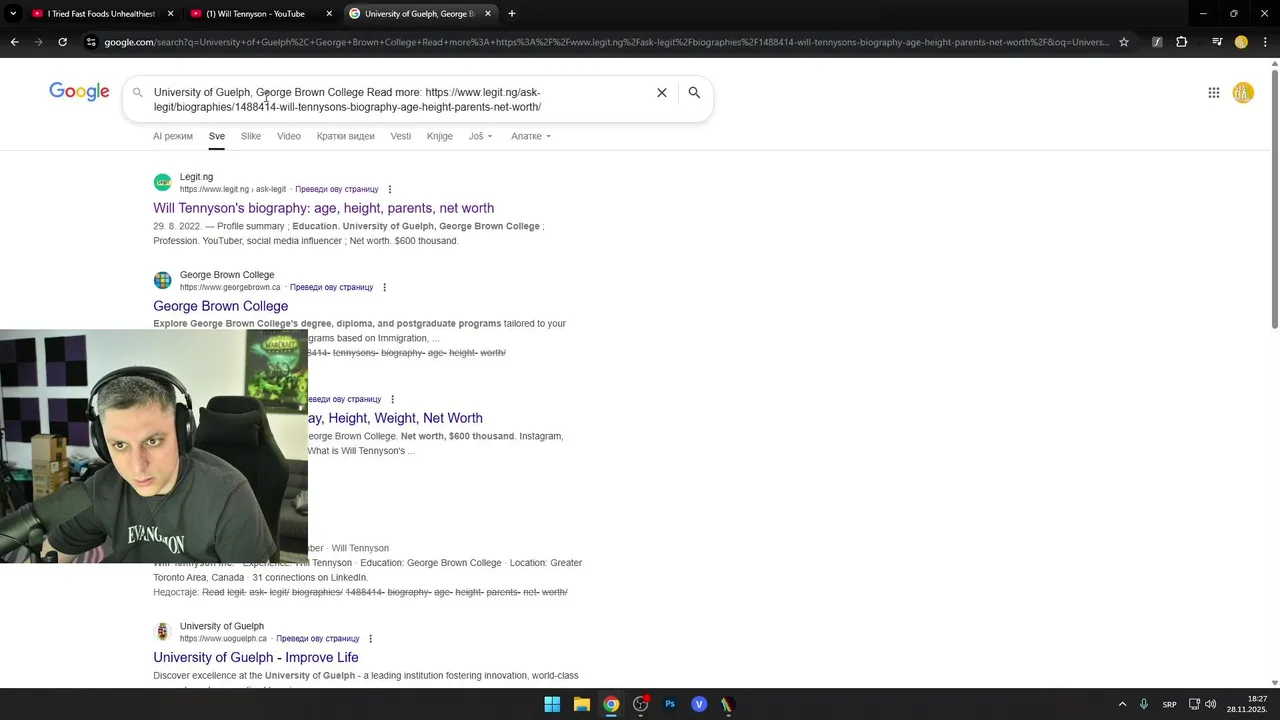
Task: Bookmark this page with the star
Action: click(1124, 42)
